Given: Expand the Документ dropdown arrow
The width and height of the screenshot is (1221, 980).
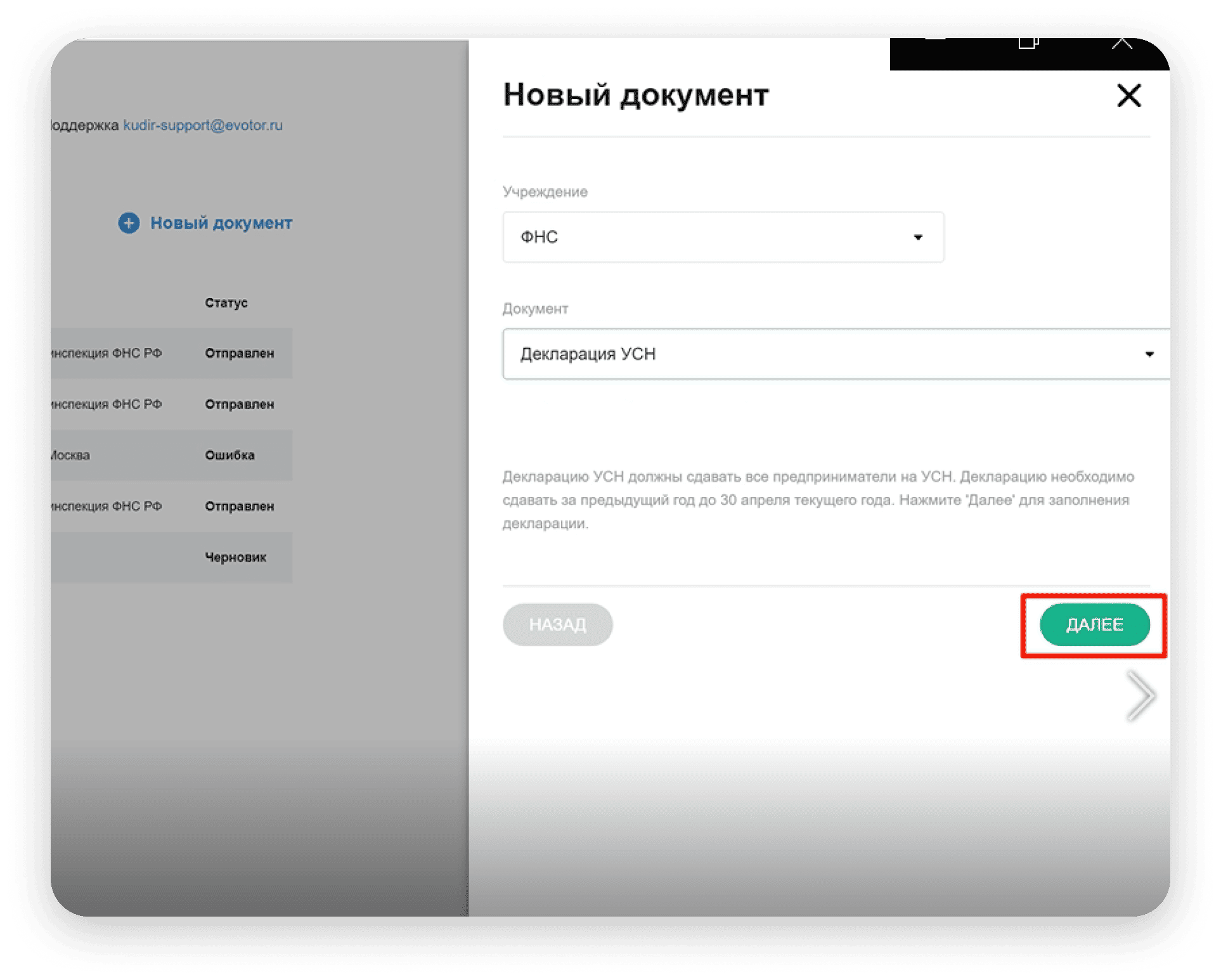Looking at the screenshot, I should (x=1149, y=354).
